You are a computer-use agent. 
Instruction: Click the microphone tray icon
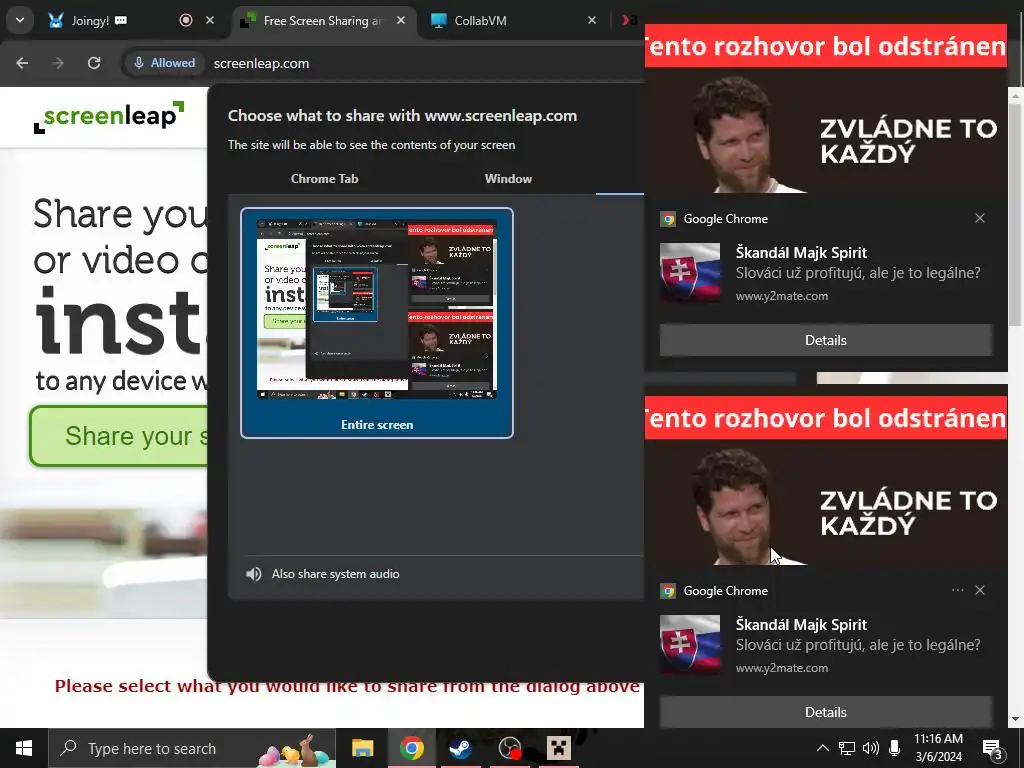pos(895,748)
